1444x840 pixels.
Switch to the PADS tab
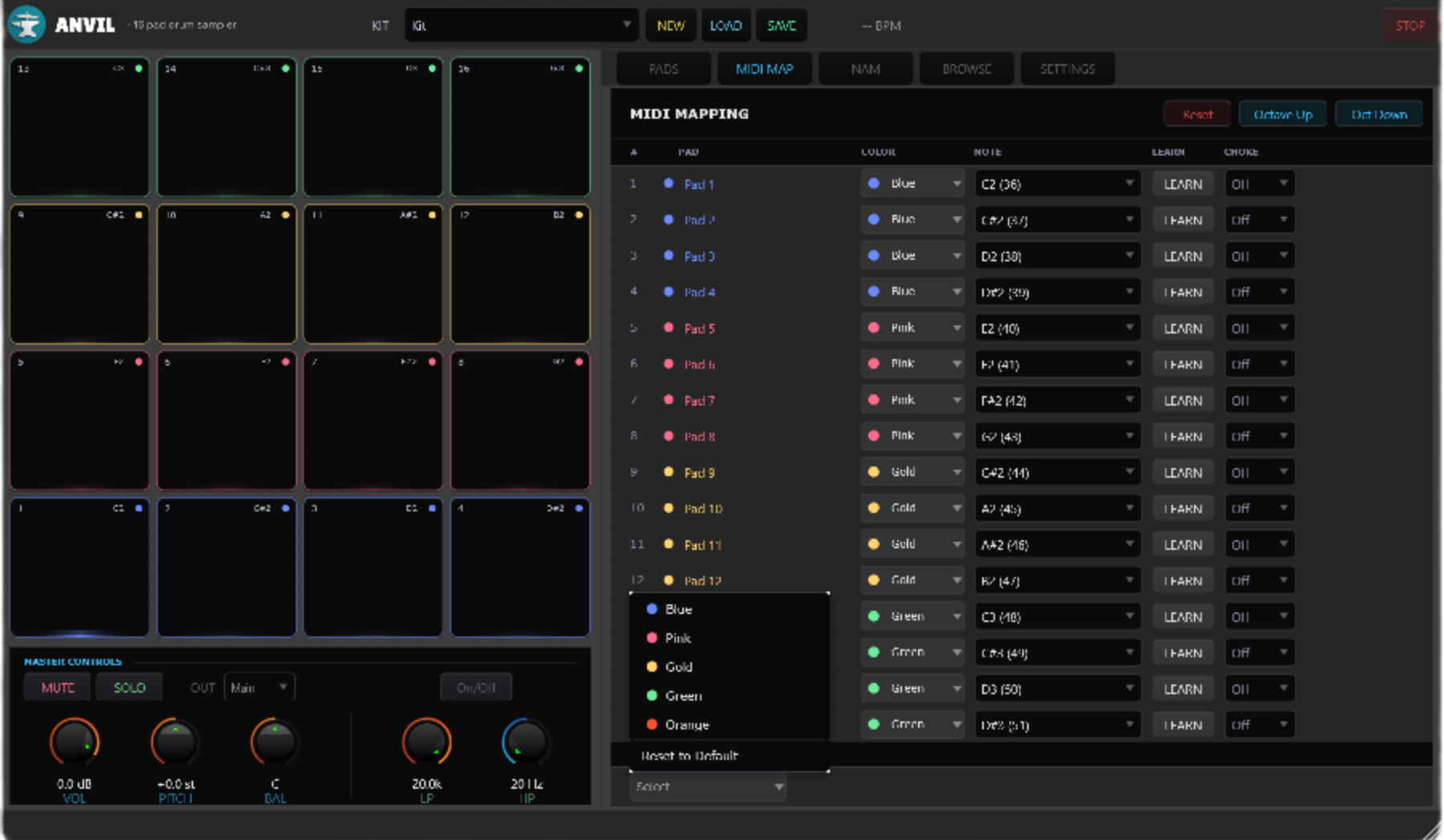pyautogui.click(x=664, y=69)
